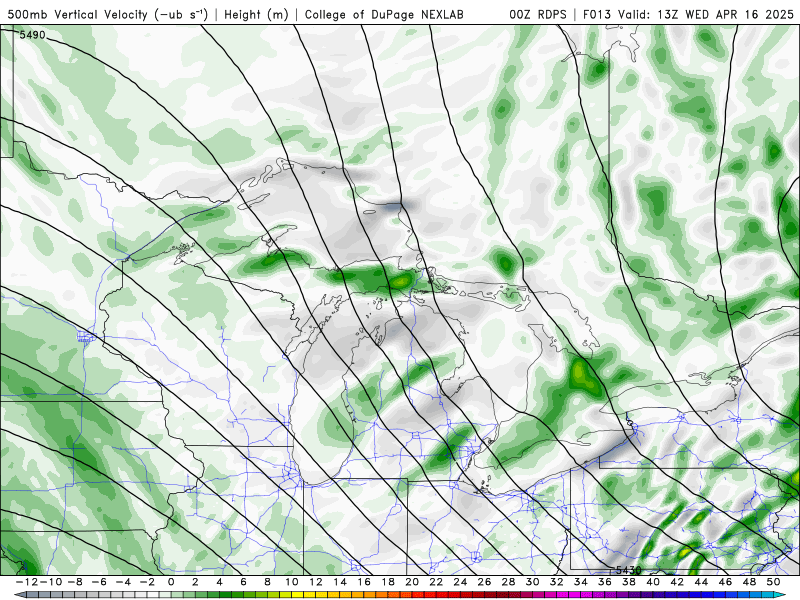Click the 'F013 Valid: 13Z WED APR 16 2025' text
This screenshot has width=800, height=600.
[688, 14]
